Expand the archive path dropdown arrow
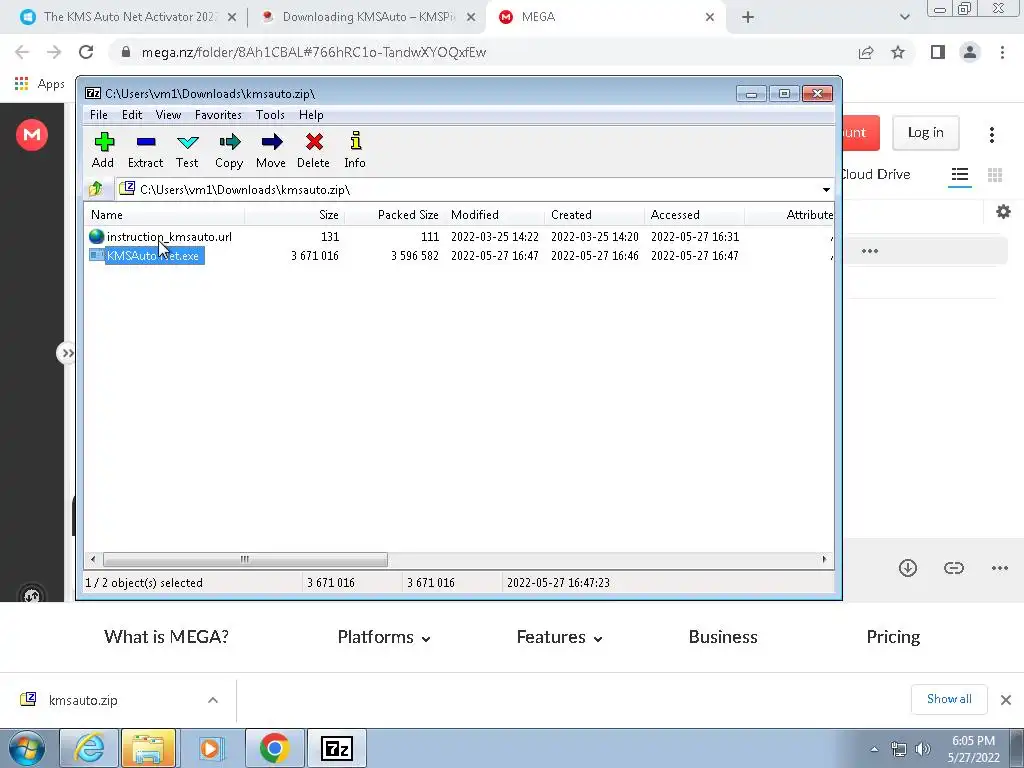The height and width of the screenshot is (768, 1024). [x=826, y=189]
